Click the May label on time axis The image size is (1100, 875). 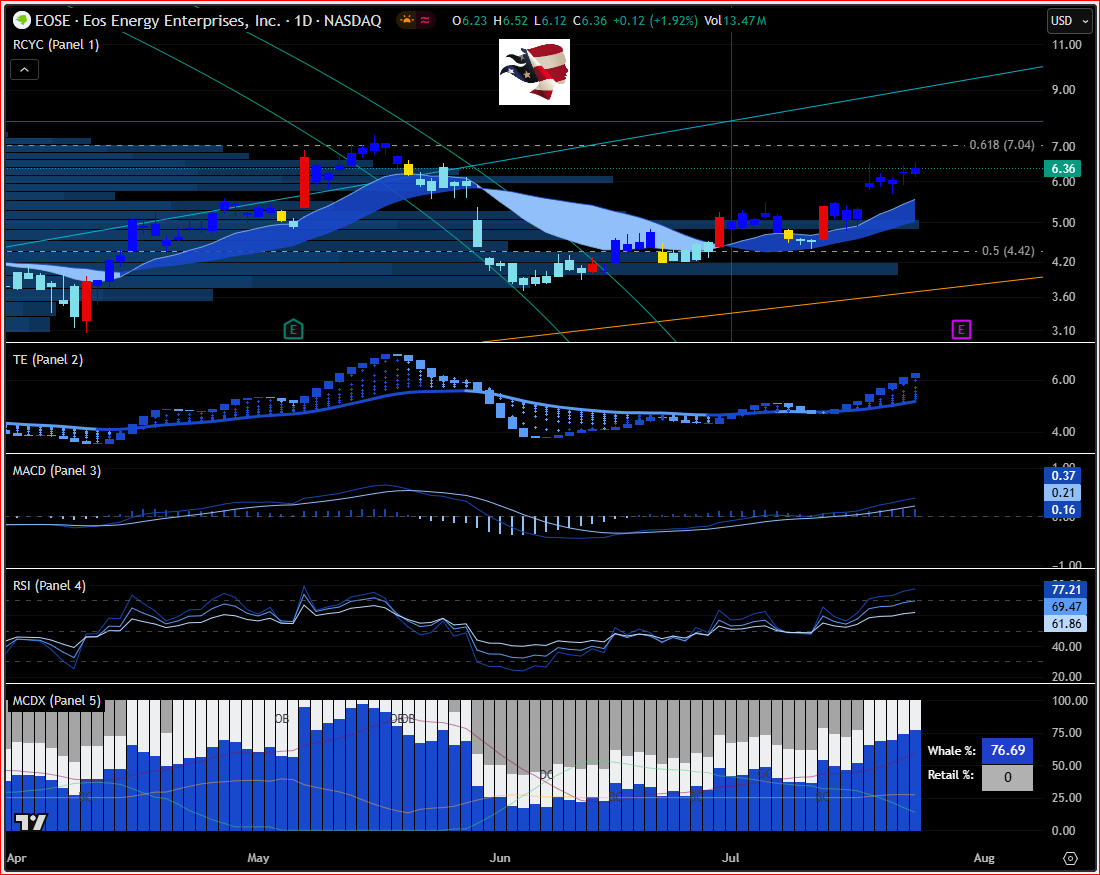click(x=258, y=857)
